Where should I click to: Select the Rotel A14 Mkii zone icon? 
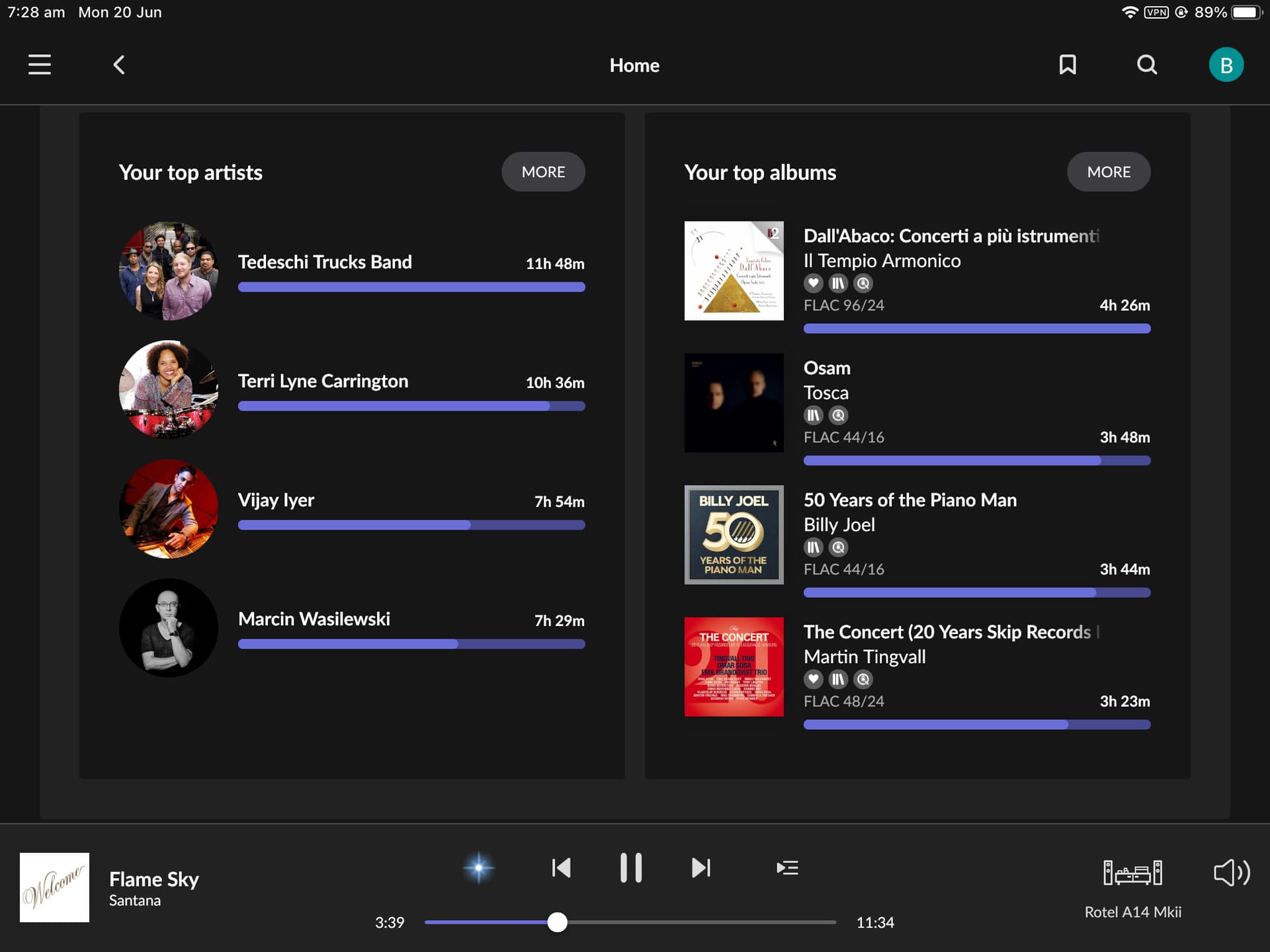pos(1132,873)
